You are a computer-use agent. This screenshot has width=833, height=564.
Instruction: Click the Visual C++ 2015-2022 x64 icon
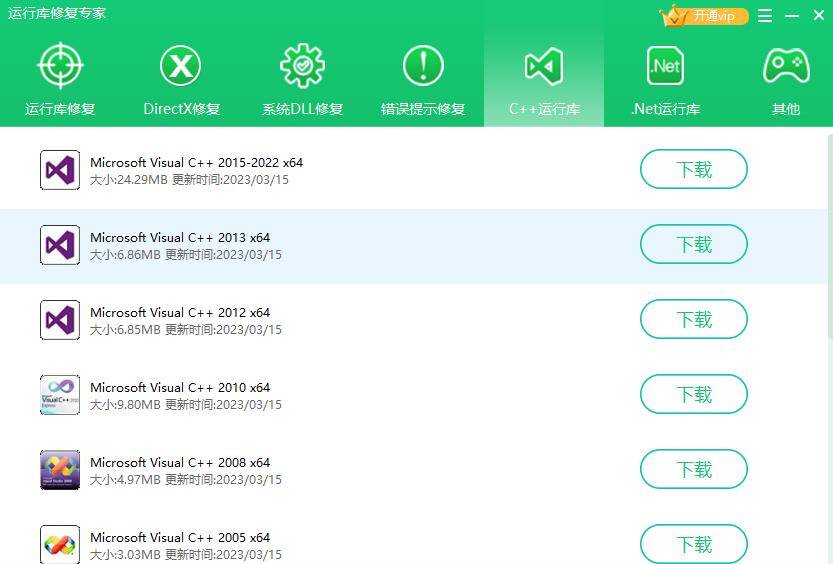pos(60,170)
